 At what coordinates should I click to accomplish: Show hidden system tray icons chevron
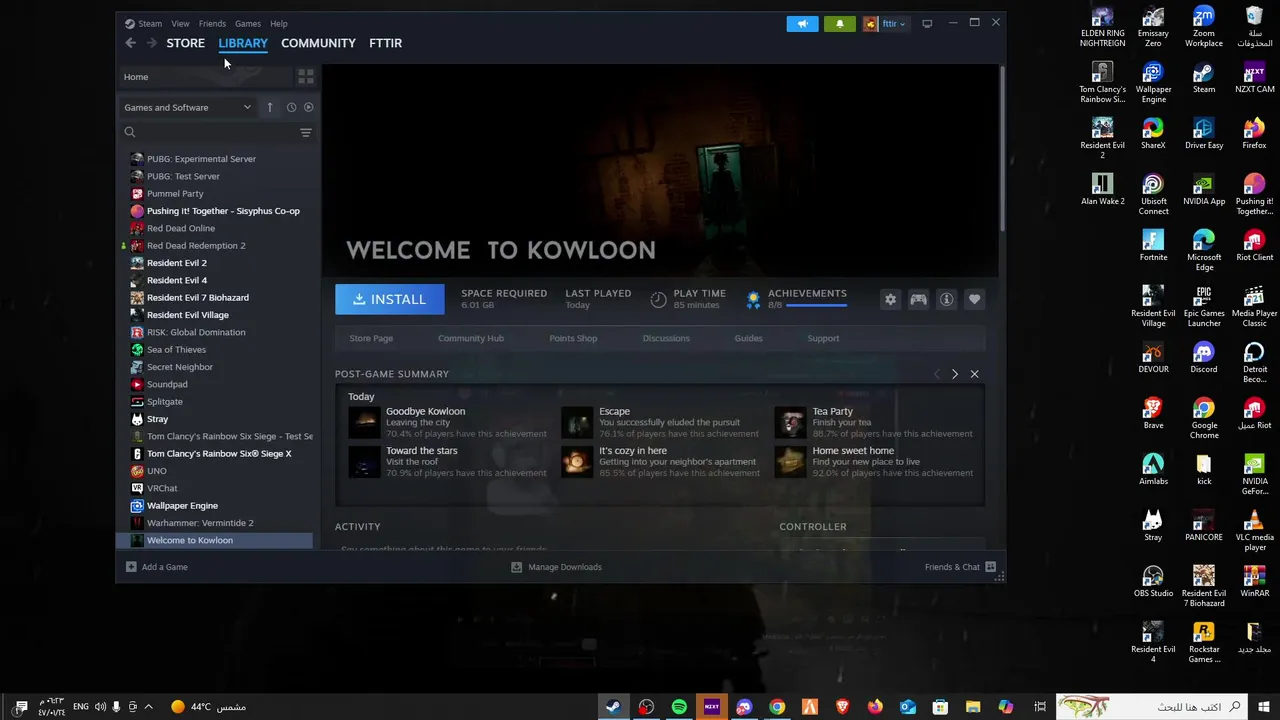(x=148, y=707)
